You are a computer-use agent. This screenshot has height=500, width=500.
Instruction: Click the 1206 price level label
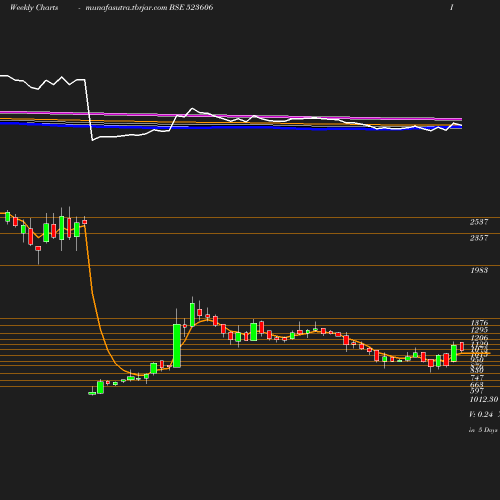pos(479,338)
